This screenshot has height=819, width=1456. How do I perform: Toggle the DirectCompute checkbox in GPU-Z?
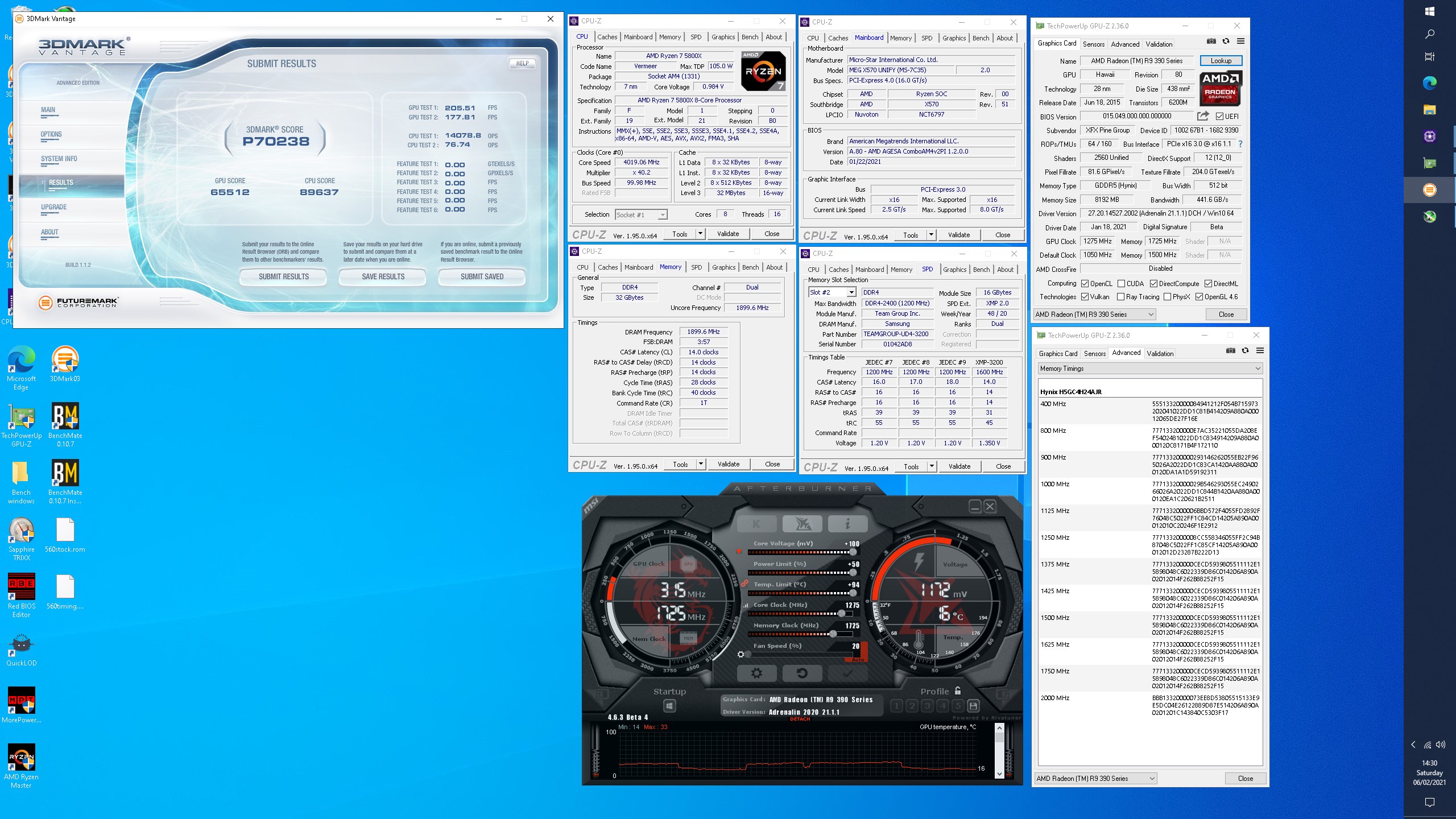tap(1153, 284)
